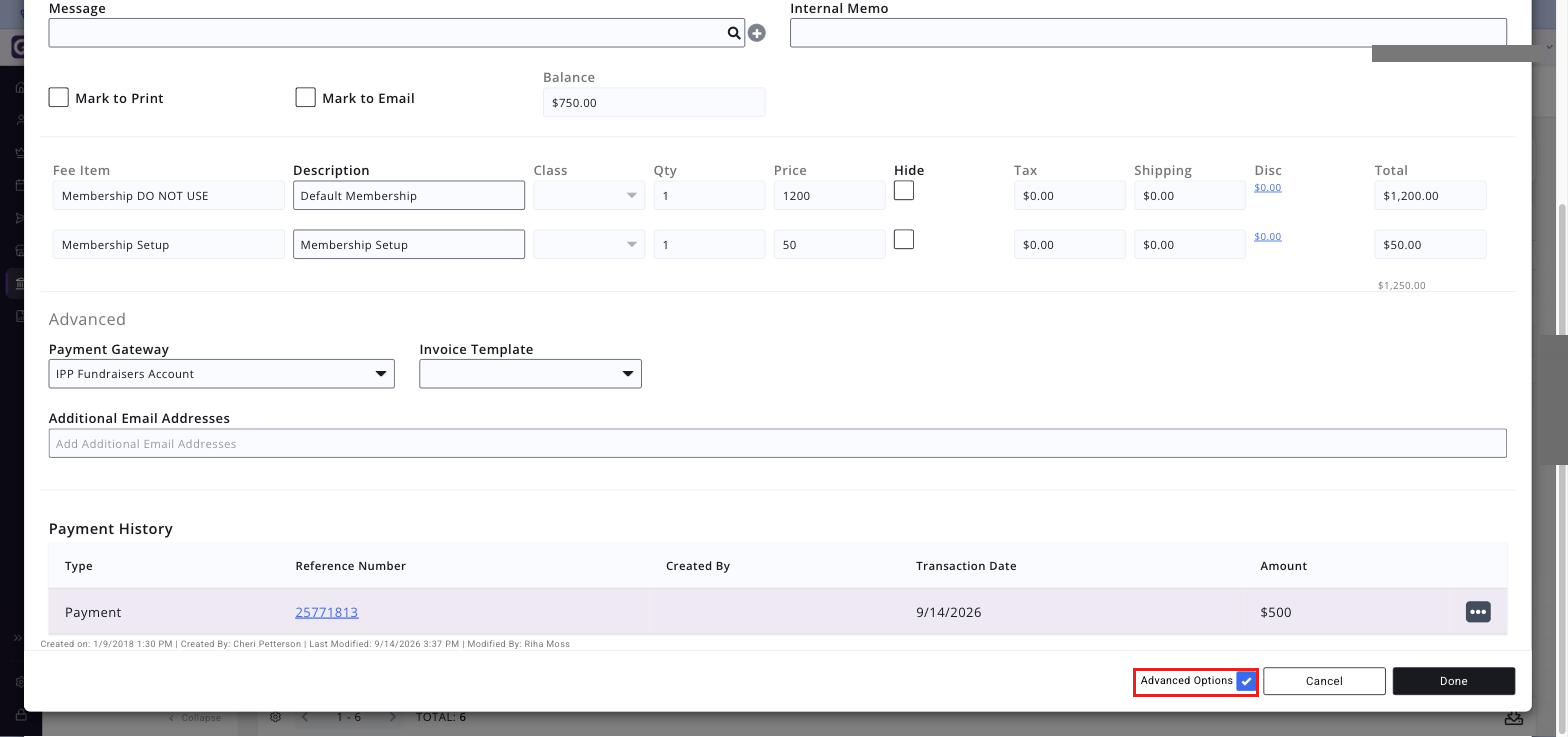Click the Membership DO NOT USE fee item

click(x=169, y=196)
